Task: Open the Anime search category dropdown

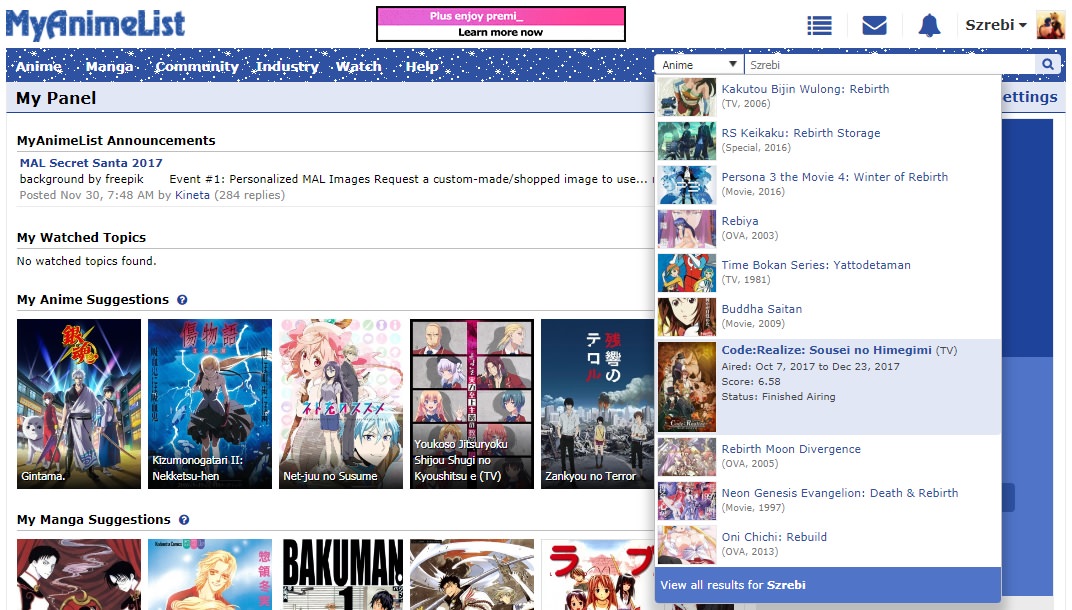Action: pos(699,64)
